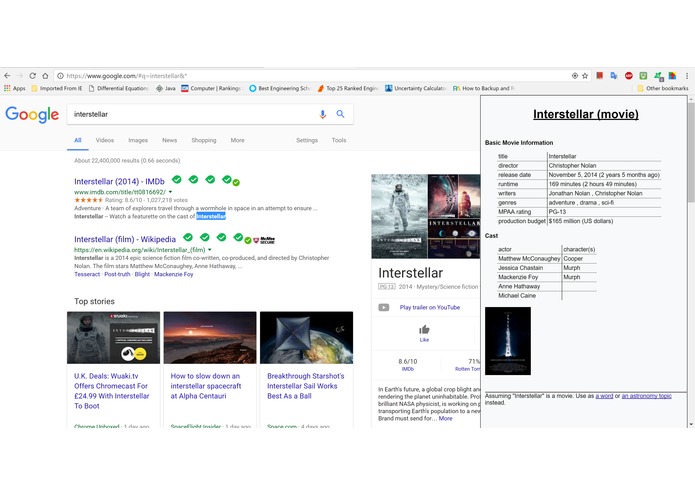The image size is (695, 494).
Task: Submit search with the magnifier icon
Action: [340, 114]
